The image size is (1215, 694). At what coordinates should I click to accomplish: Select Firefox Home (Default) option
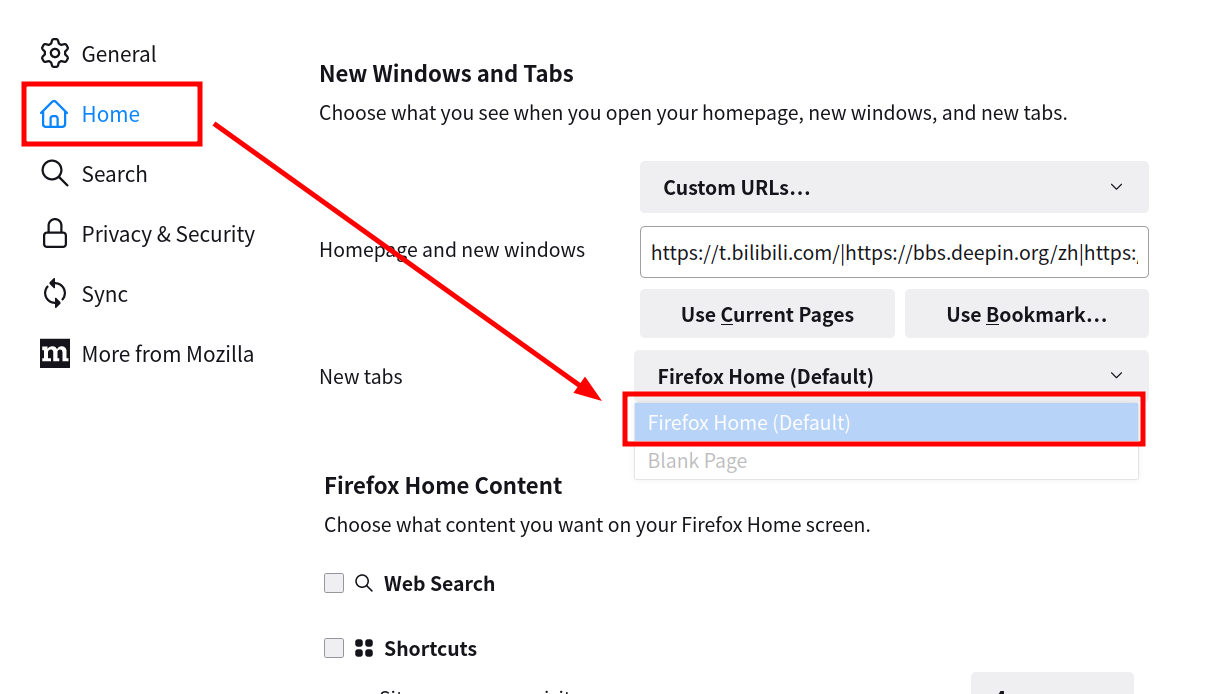[886, 422]
